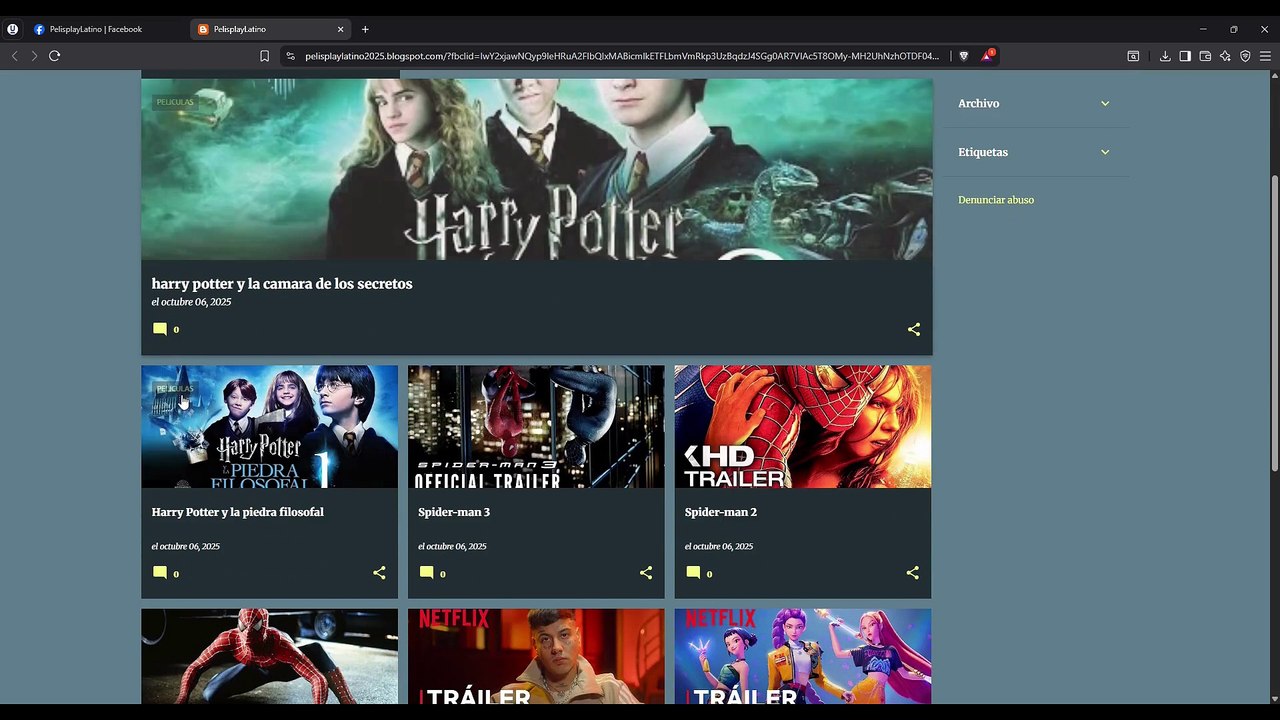The height and width of the screenshot is (720, 1280).
Task: Open the Leo AI sparkle icon
Action: point(1225,56)
